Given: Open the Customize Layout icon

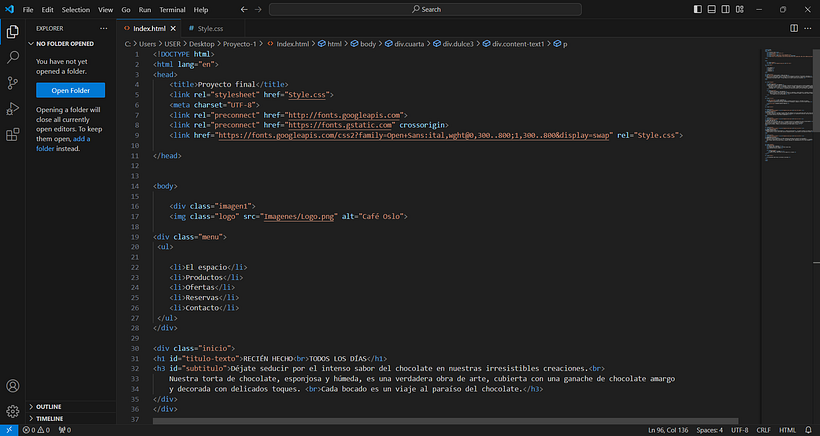Looking at the screenshot, I should click(x=740, y=9).
